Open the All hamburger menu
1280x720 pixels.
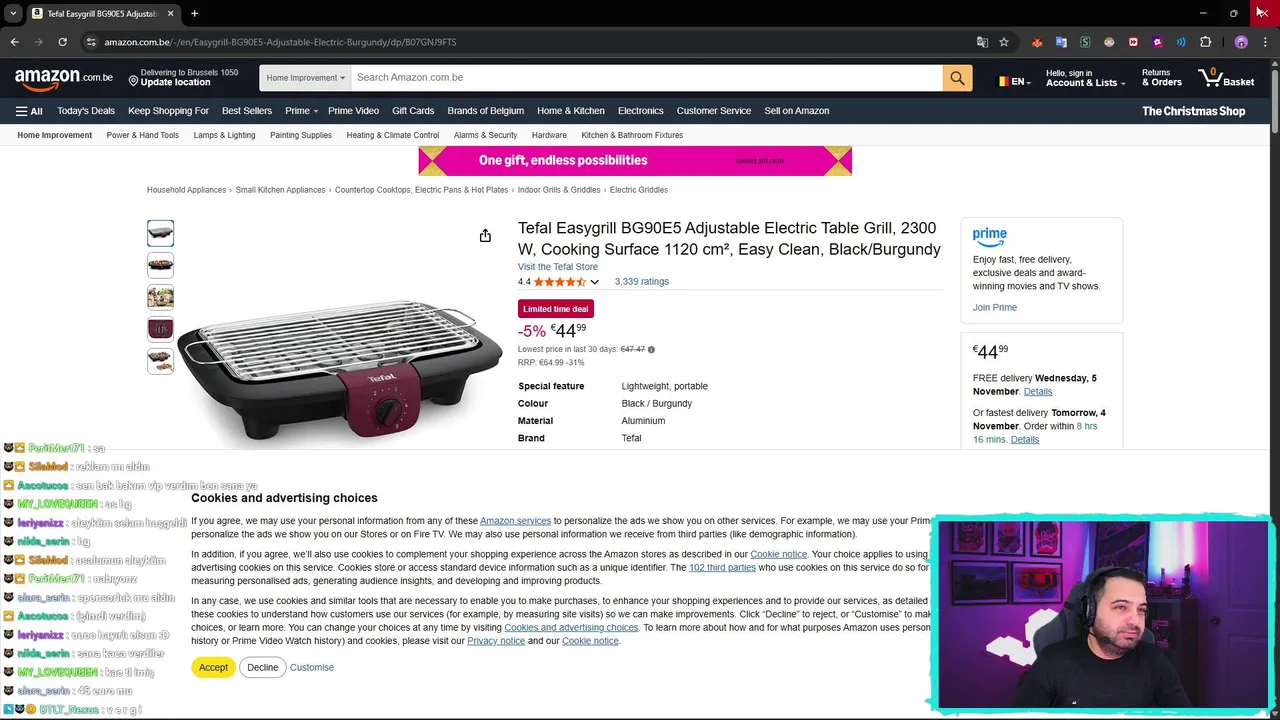[x=29, y=111]
